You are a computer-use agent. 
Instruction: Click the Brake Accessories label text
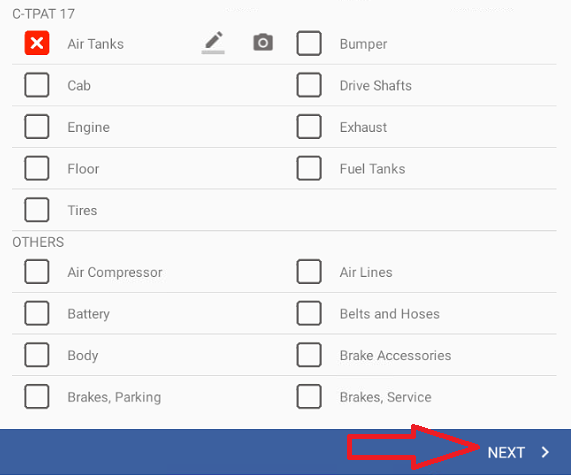(x=395, y=355)
